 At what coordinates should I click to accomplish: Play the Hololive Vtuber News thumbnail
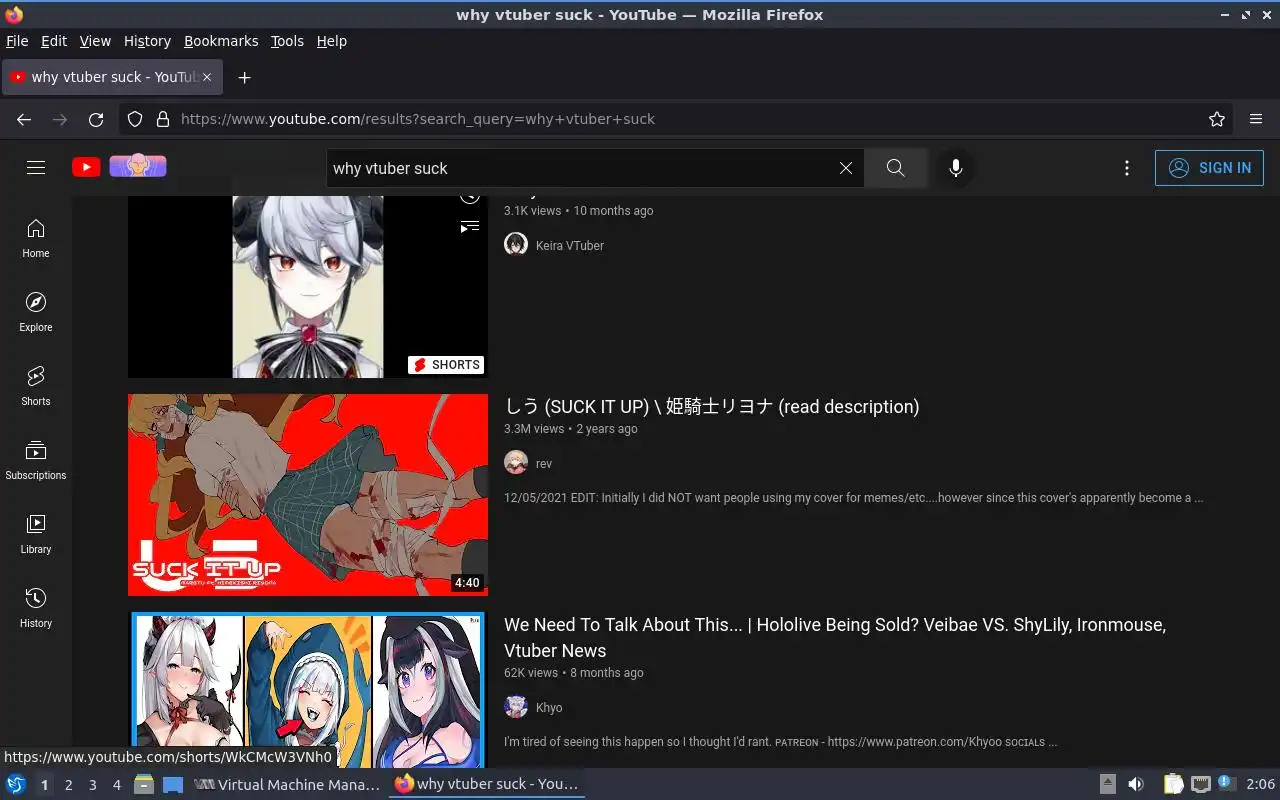click(x=308, y=690)
